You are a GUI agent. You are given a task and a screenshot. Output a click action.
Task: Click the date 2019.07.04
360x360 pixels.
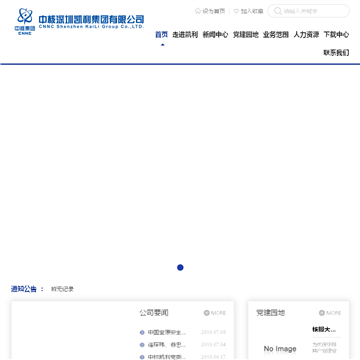(x=213, y=345)
